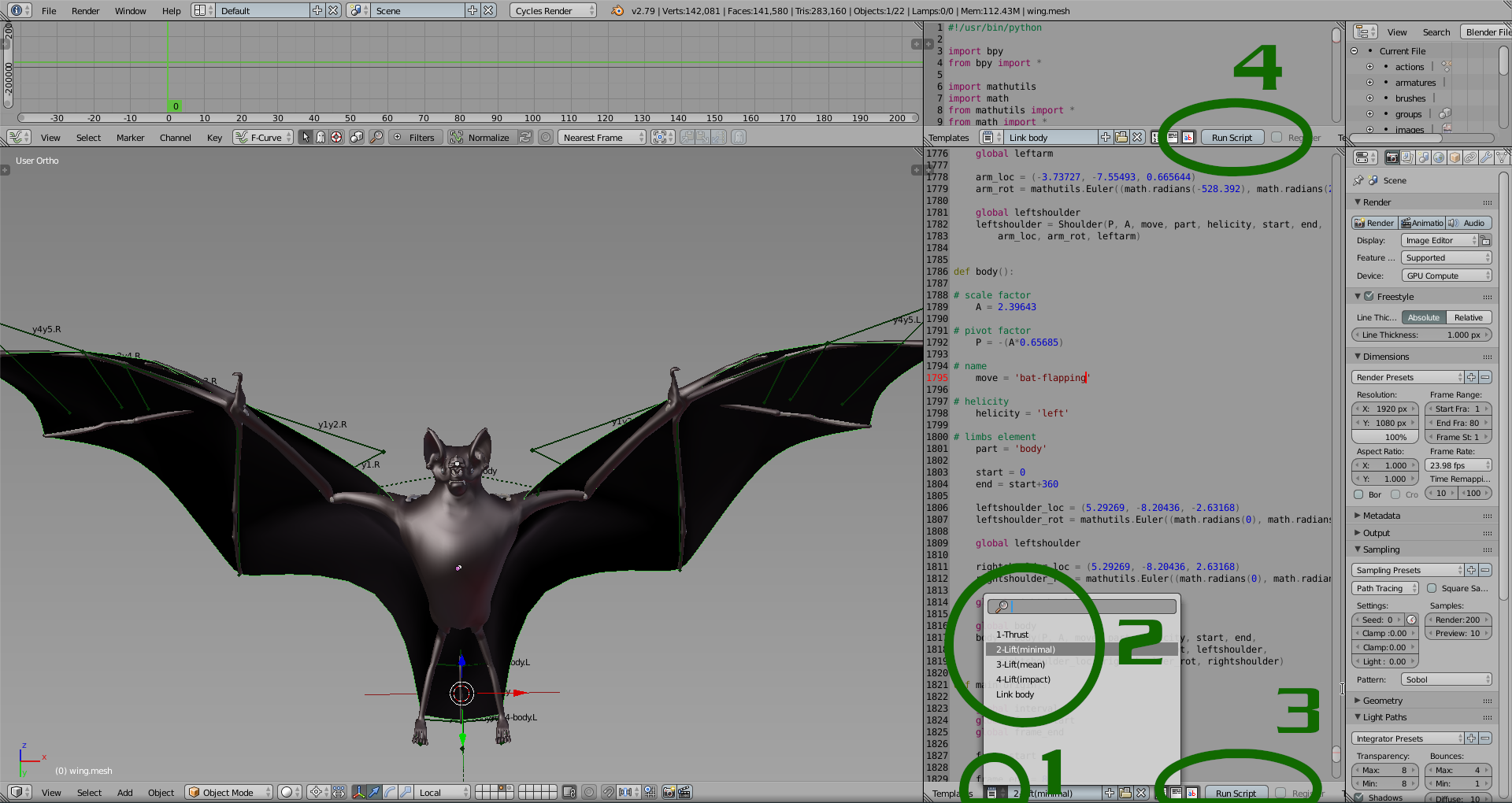Open the Device GPU Compute dropdown
The height and width of the screenshot is (803, 1512).
click(x=1446, y=276)
